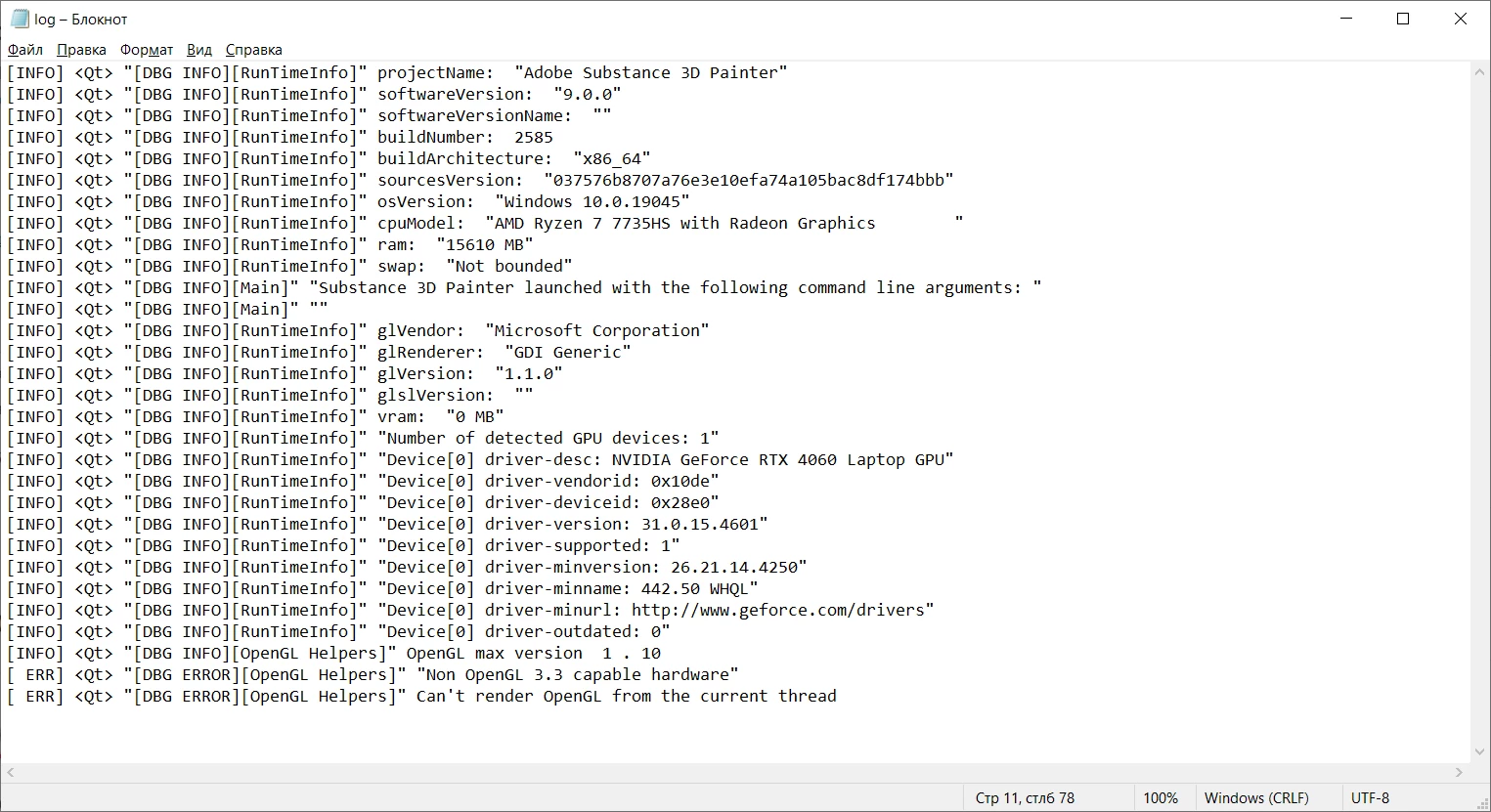Click the vertical scrollbar up arrow
The width and height of the screenshot is (1491, 812).
(1480, 71)
